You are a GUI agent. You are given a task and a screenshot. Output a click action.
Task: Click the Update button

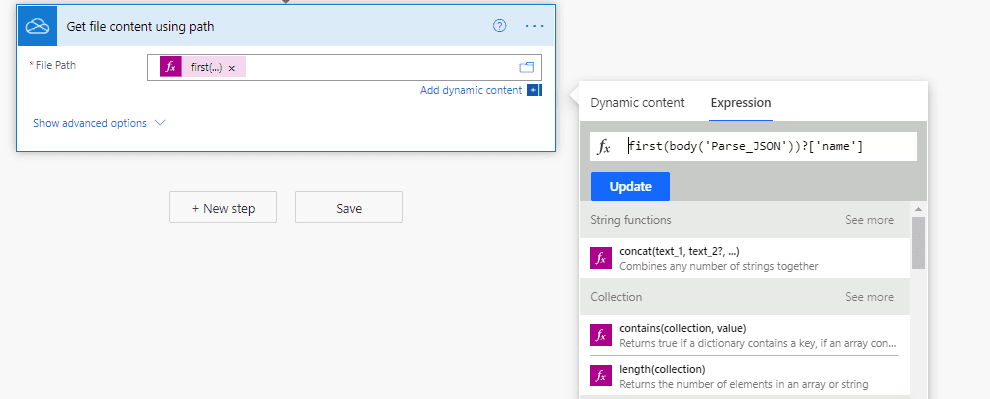coord(630,186)
